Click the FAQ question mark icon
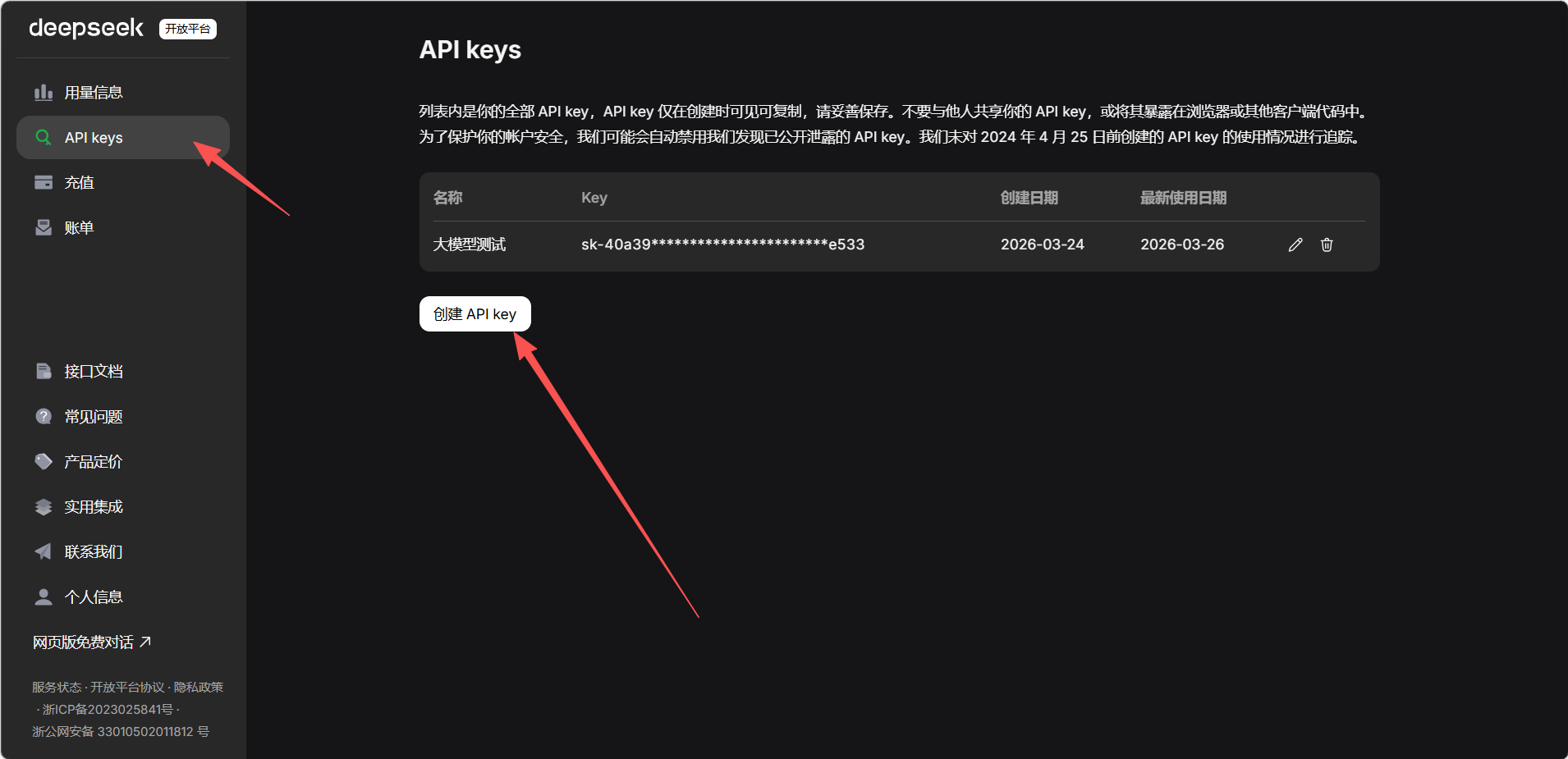This screenshot has width=1568, height=759. click(44, 416)
